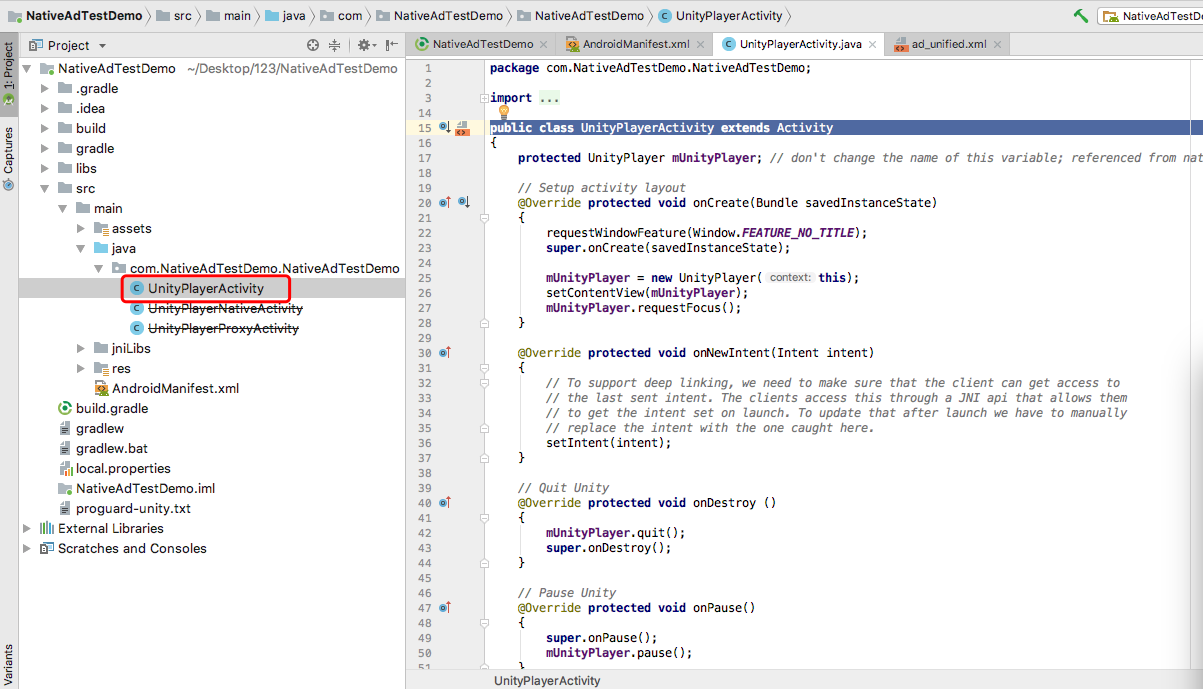Click the override gutter icon on line 47

(x=445, y=608)
